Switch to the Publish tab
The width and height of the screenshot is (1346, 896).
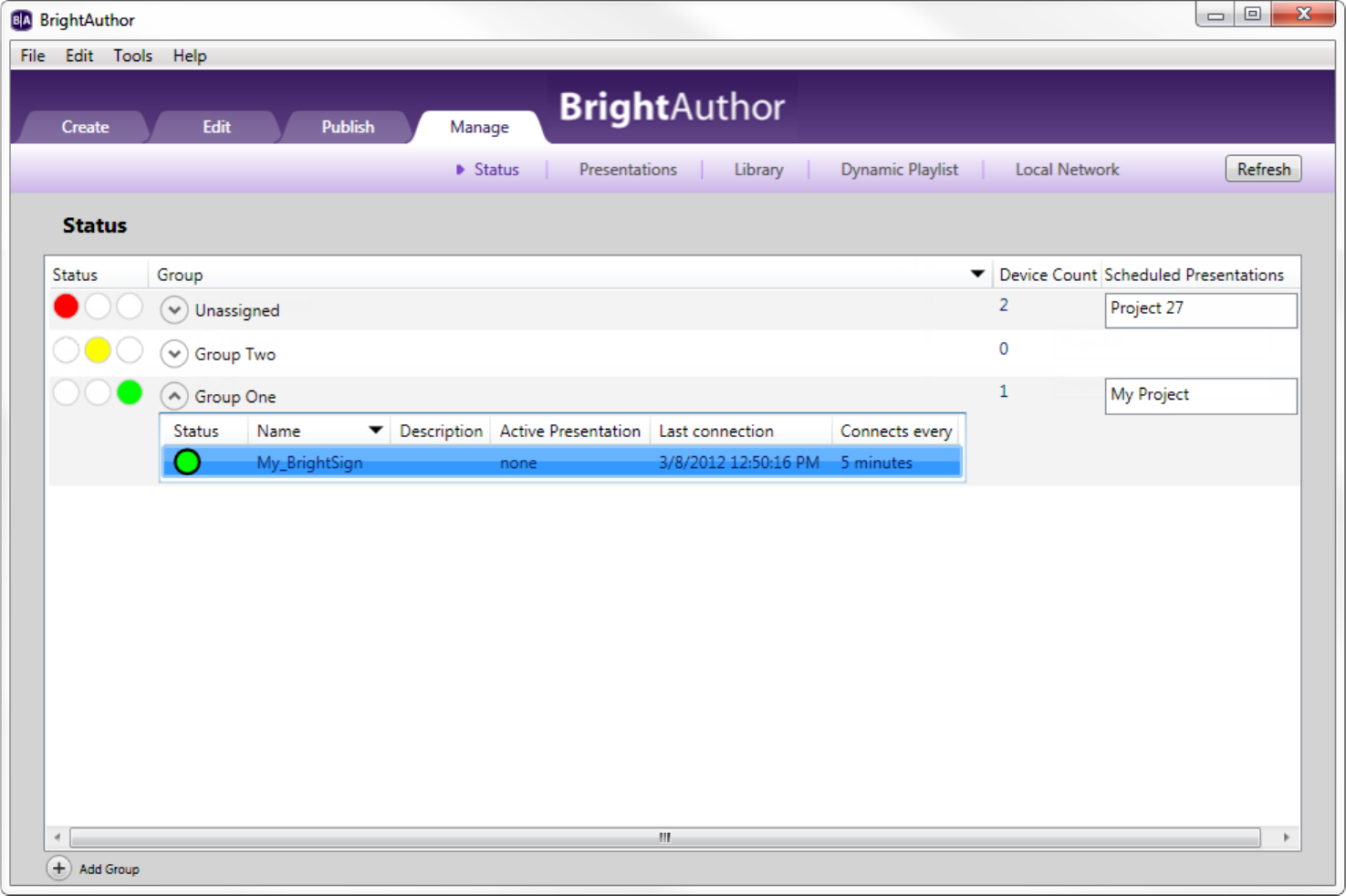[x=348, y=127]
